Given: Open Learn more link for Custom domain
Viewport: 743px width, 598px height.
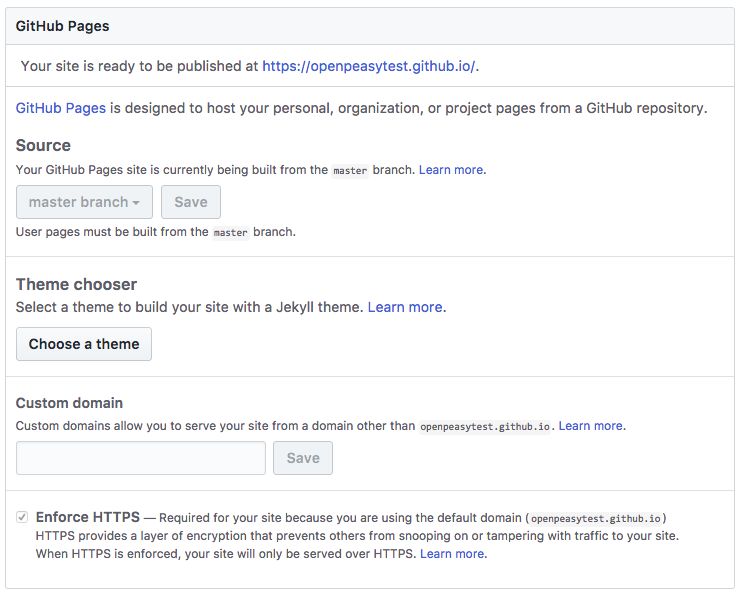Looking at the screenshot, I should (x=590, y=426).
